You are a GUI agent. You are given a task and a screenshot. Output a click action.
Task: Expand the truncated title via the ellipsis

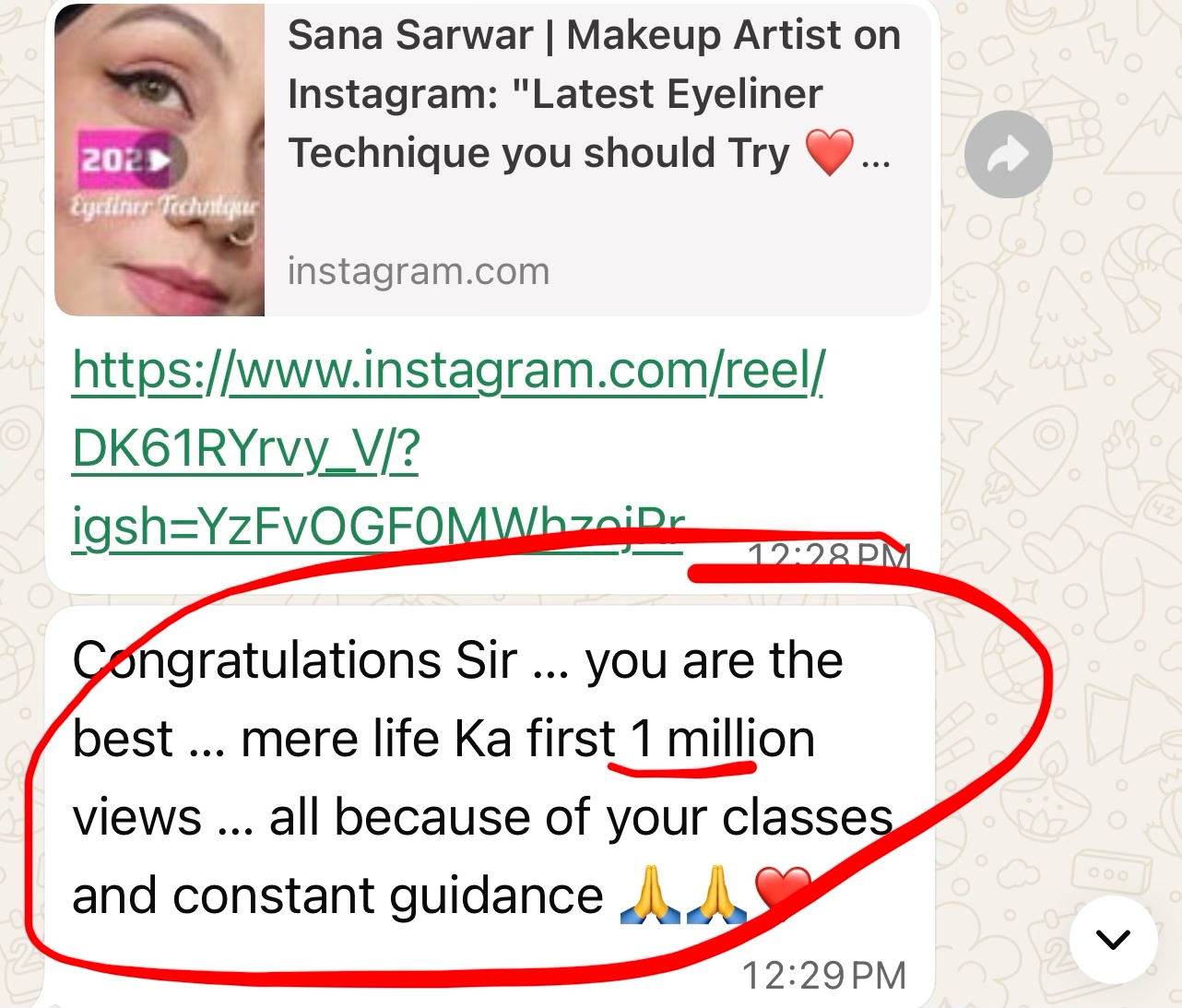pos(876,164)
